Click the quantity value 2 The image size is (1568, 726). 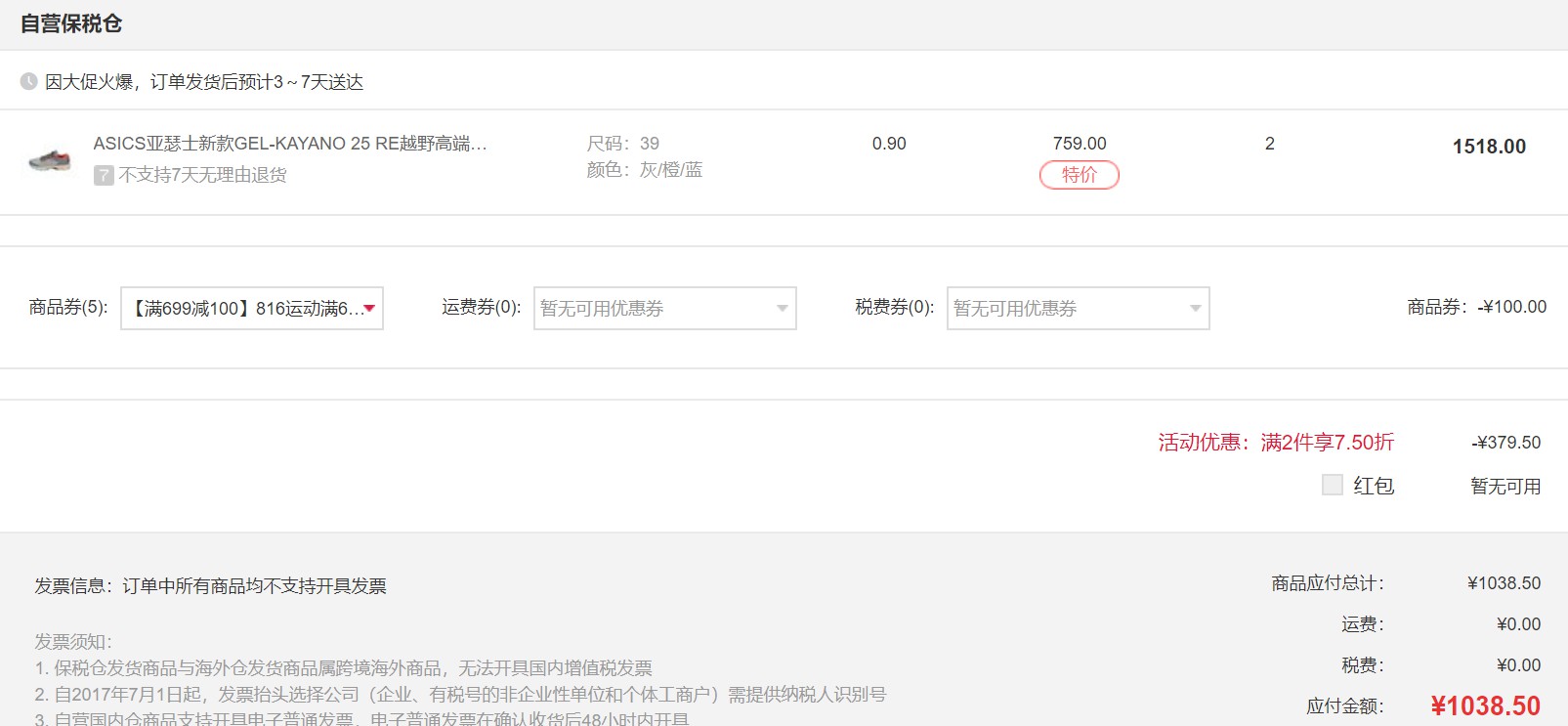click(x=1269, y=144)
